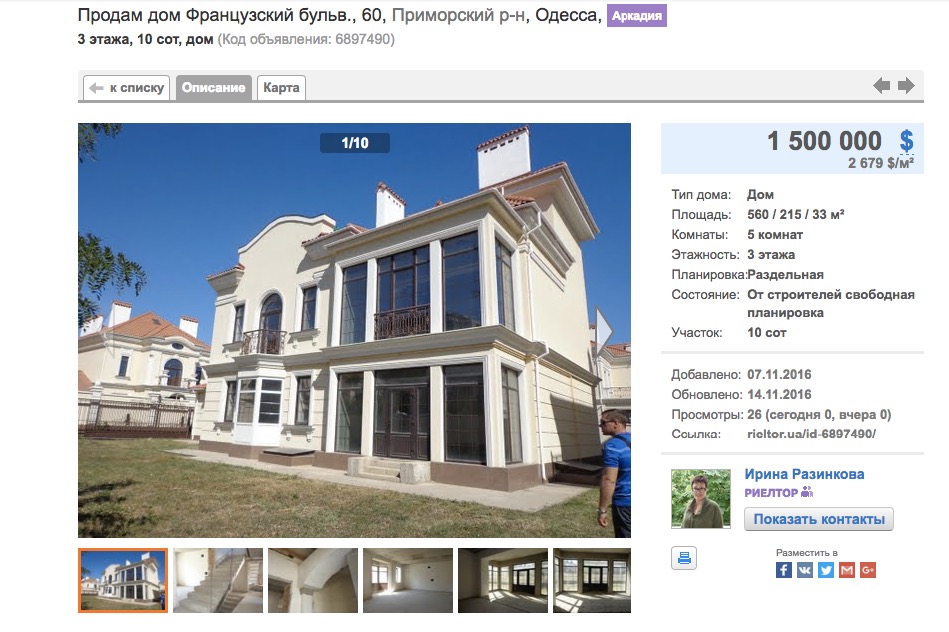This screenshot has height=632, width=949.
Task: Open the Карта tab
Action: point(281,88)
